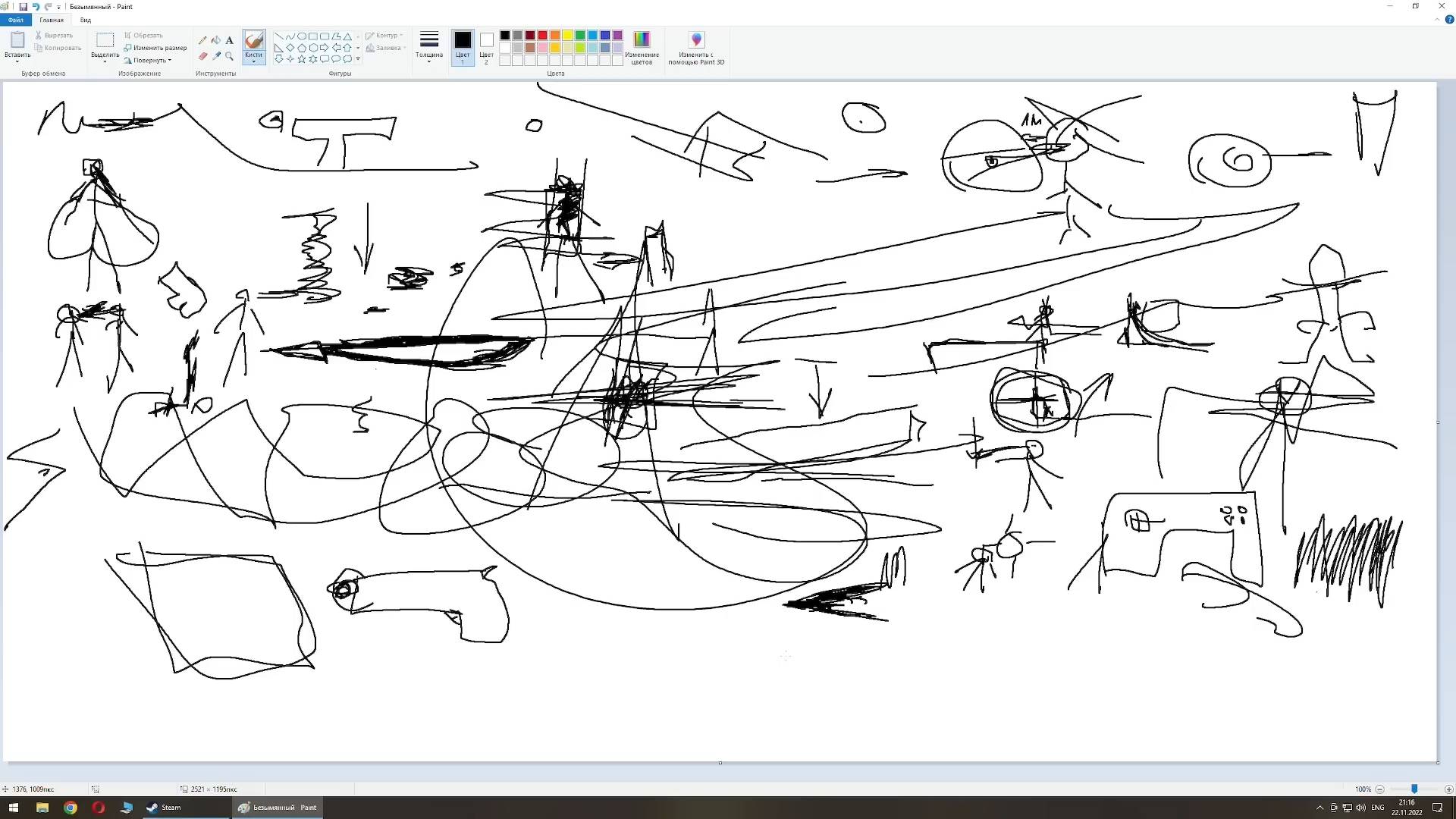
Task: Open the Файл menu
Action: (16, 20)
